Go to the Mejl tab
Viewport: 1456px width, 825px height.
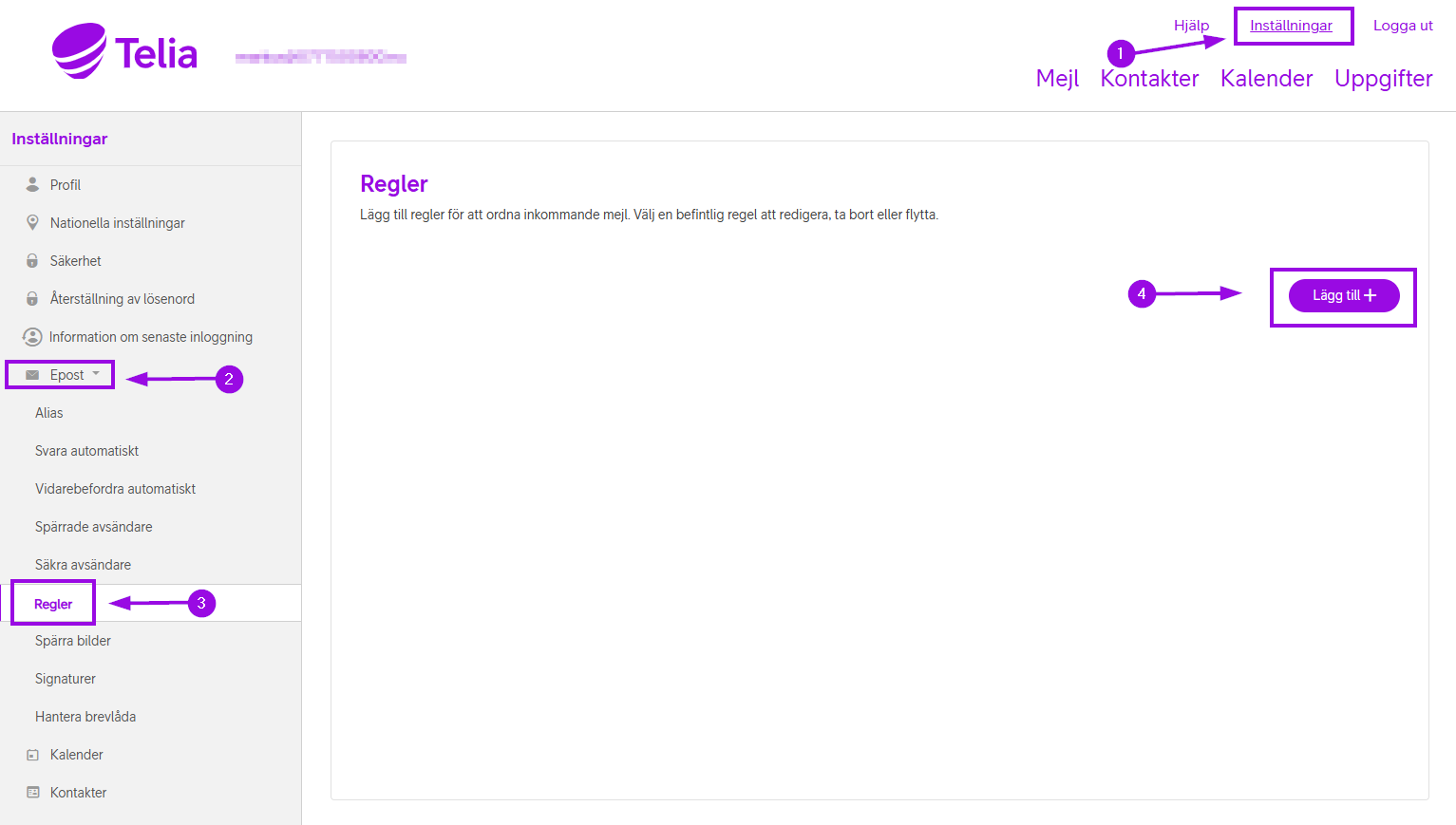[x=1057, y=79]
